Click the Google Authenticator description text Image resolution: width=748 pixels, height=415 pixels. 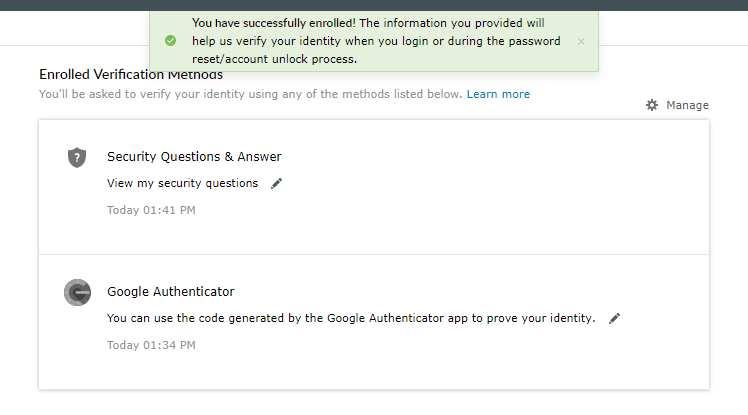(x=351, y=318)
